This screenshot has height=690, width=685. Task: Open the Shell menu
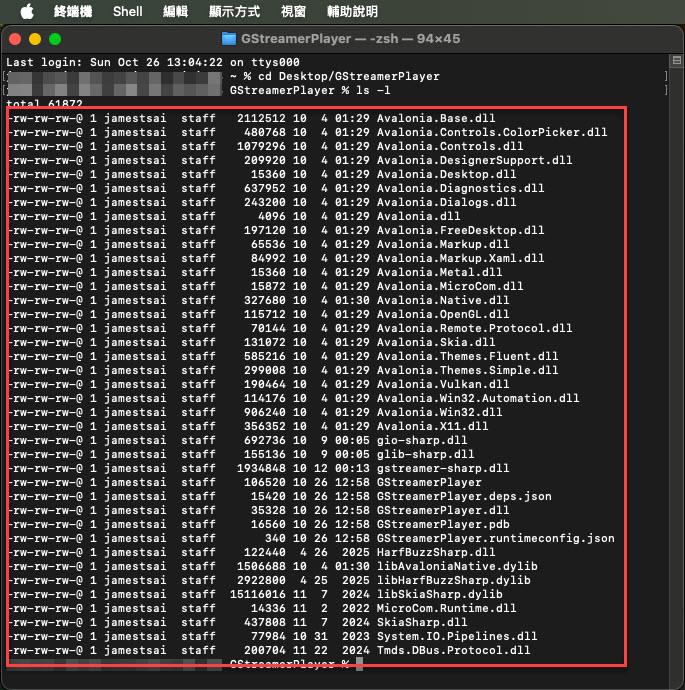(127, 11)
